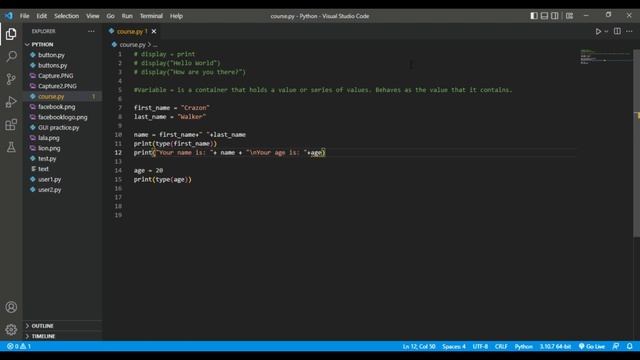Open notifications bell in status bar
Viewport: 640px width, 360px height.
[x=629, y=347]
